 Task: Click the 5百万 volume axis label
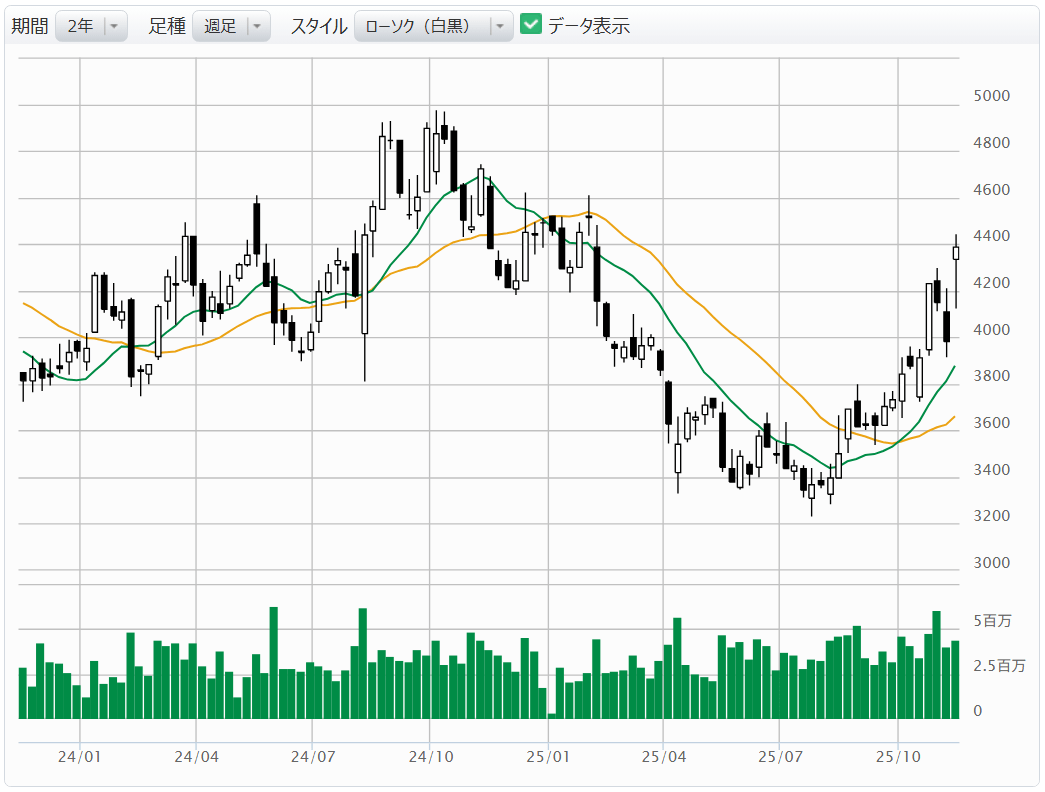pyautogui.click(x=991, y=621)
